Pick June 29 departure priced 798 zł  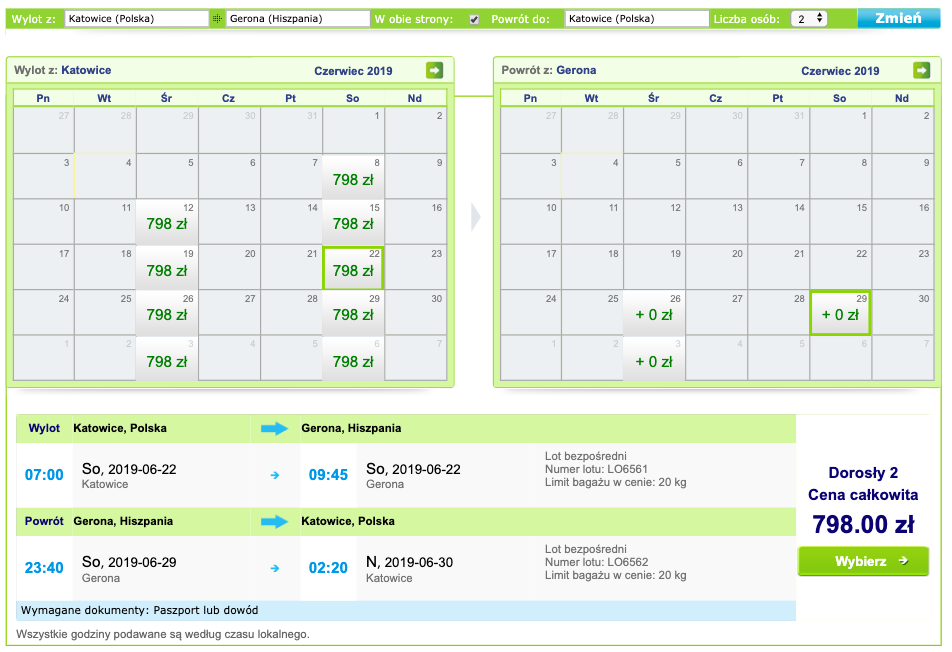tap(353, 313)
